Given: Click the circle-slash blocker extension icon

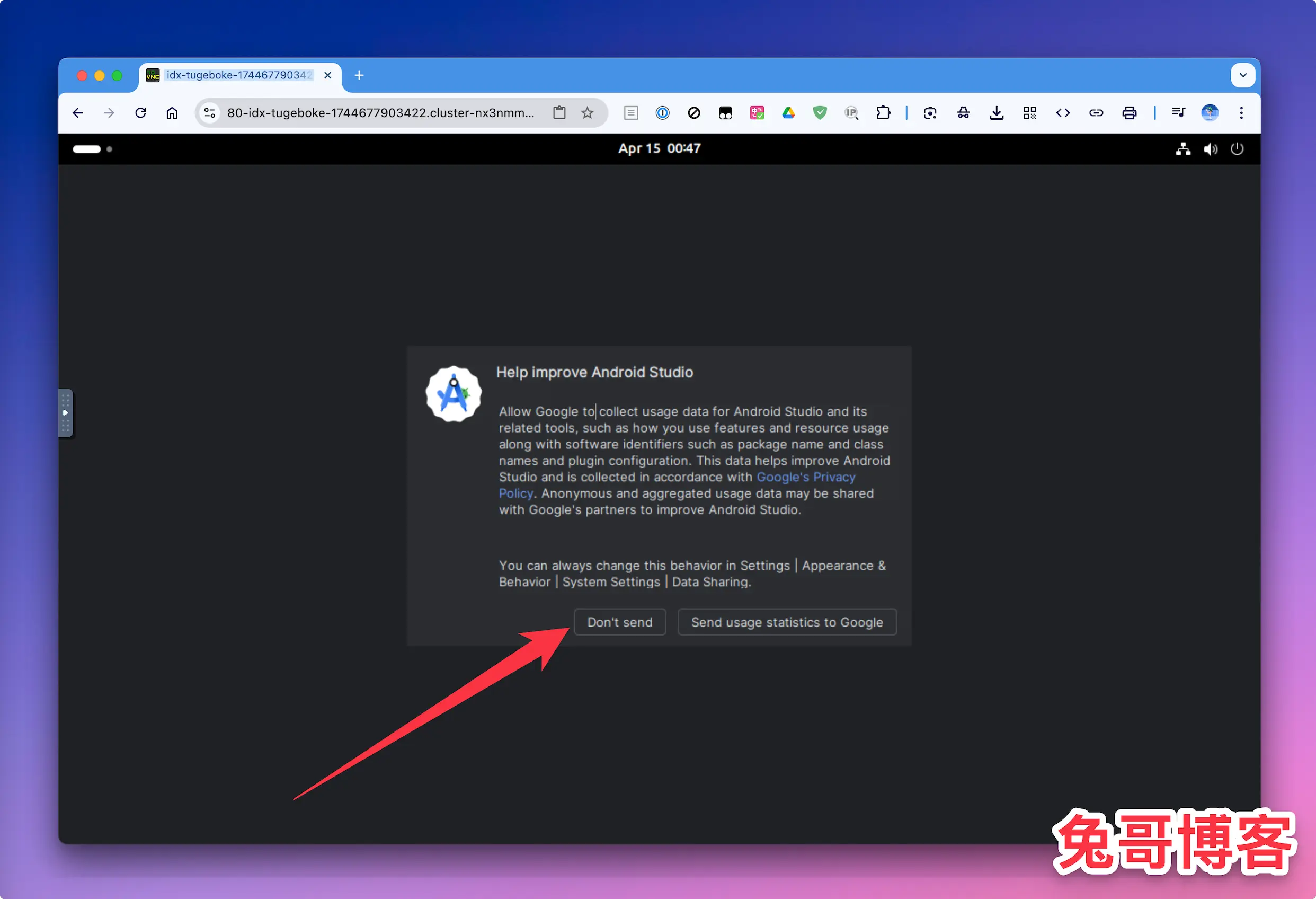Looking at the screenshot, I should [x=694, y=113].
